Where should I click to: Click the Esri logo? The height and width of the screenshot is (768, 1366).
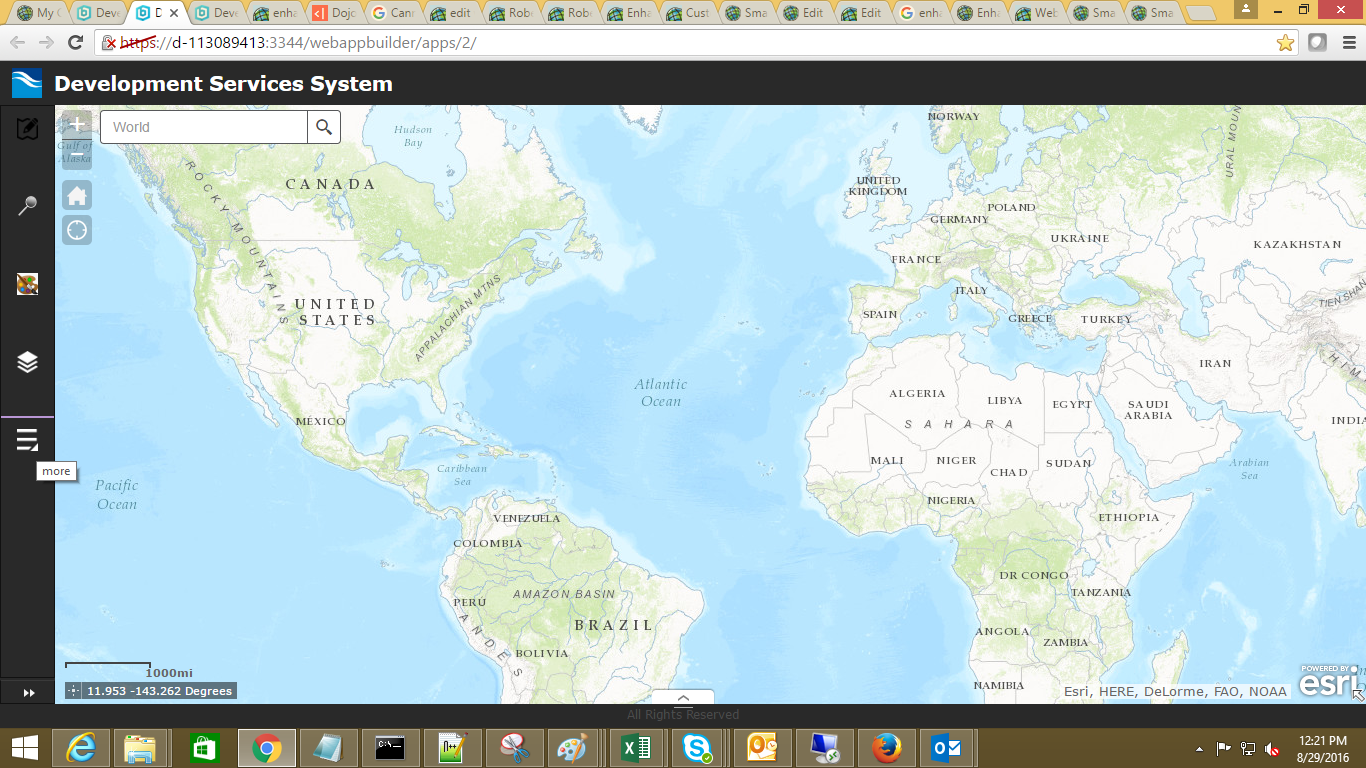point(1329,680)
